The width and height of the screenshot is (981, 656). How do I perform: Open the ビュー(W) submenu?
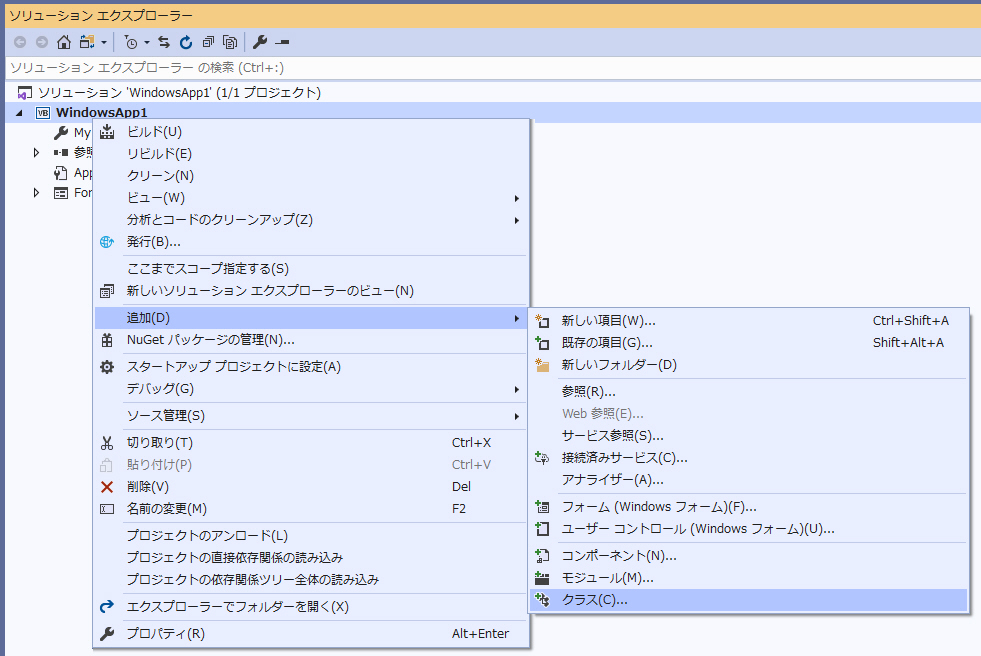pos(312,198)
